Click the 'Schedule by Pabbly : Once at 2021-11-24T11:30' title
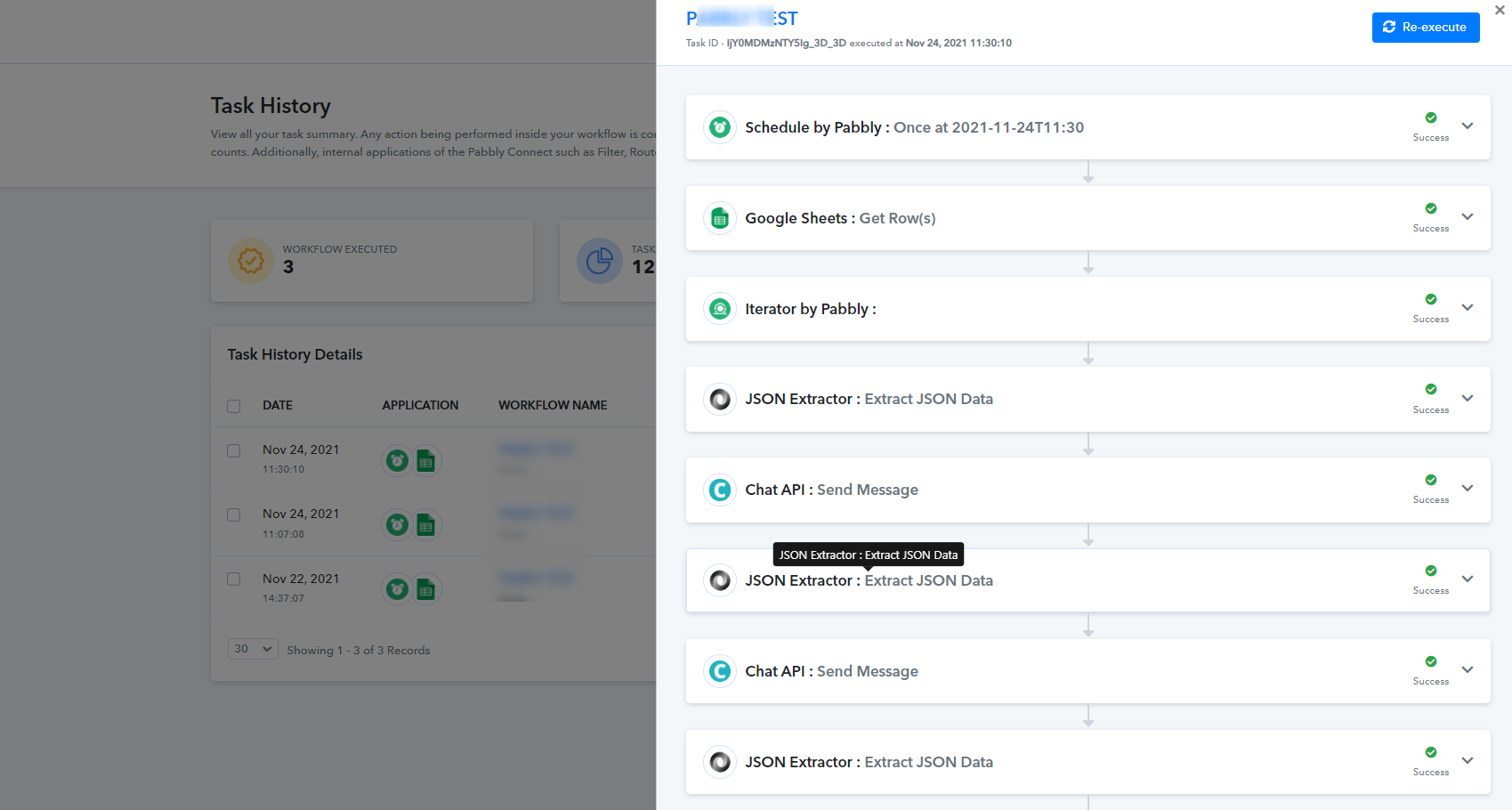The image size is (1512, 810). (914, 127)
